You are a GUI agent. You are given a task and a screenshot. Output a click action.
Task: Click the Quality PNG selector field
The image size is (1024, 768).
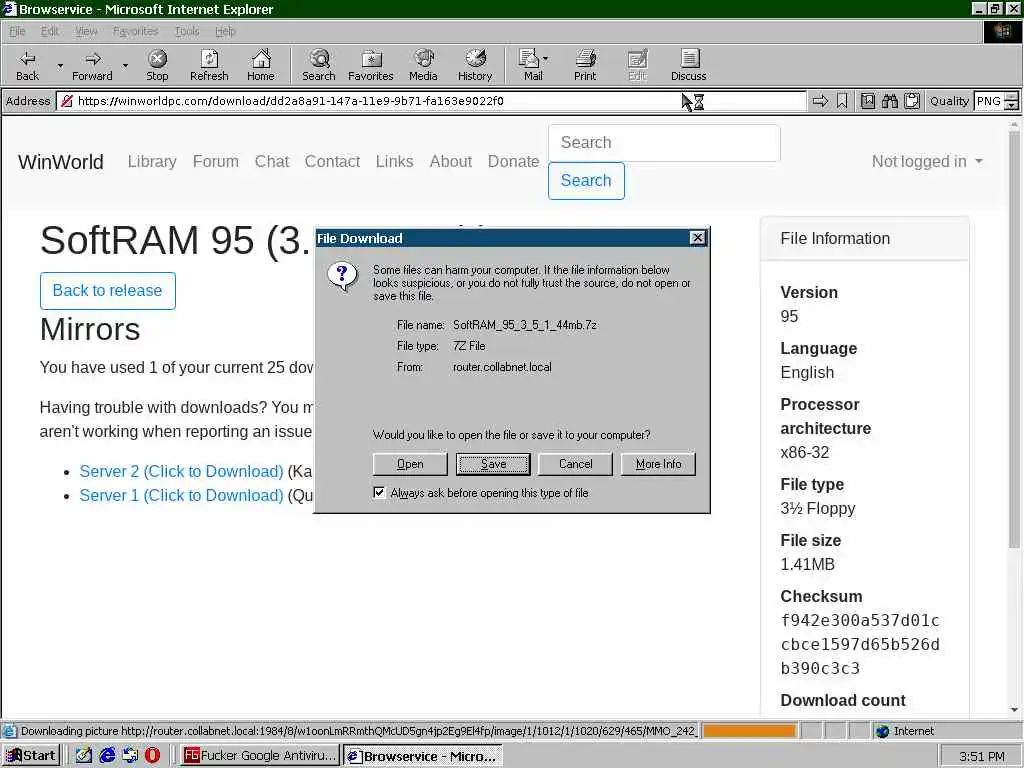point(988,101)
